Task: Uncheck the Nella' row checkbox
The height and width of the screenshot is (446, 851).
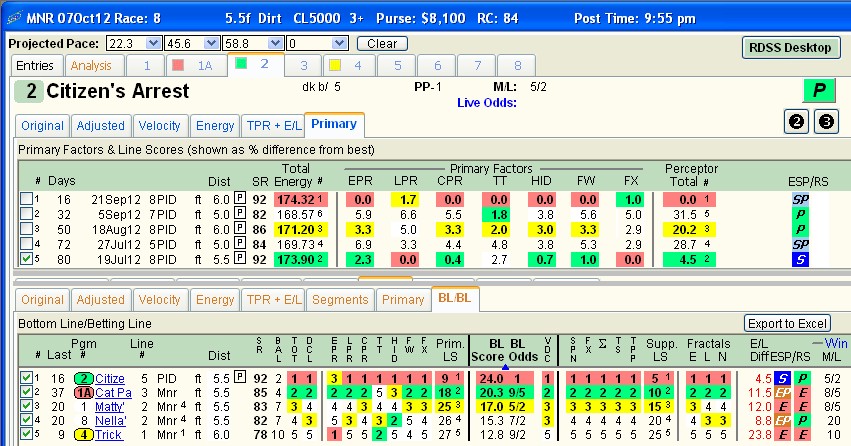Action: click(26, 420)
